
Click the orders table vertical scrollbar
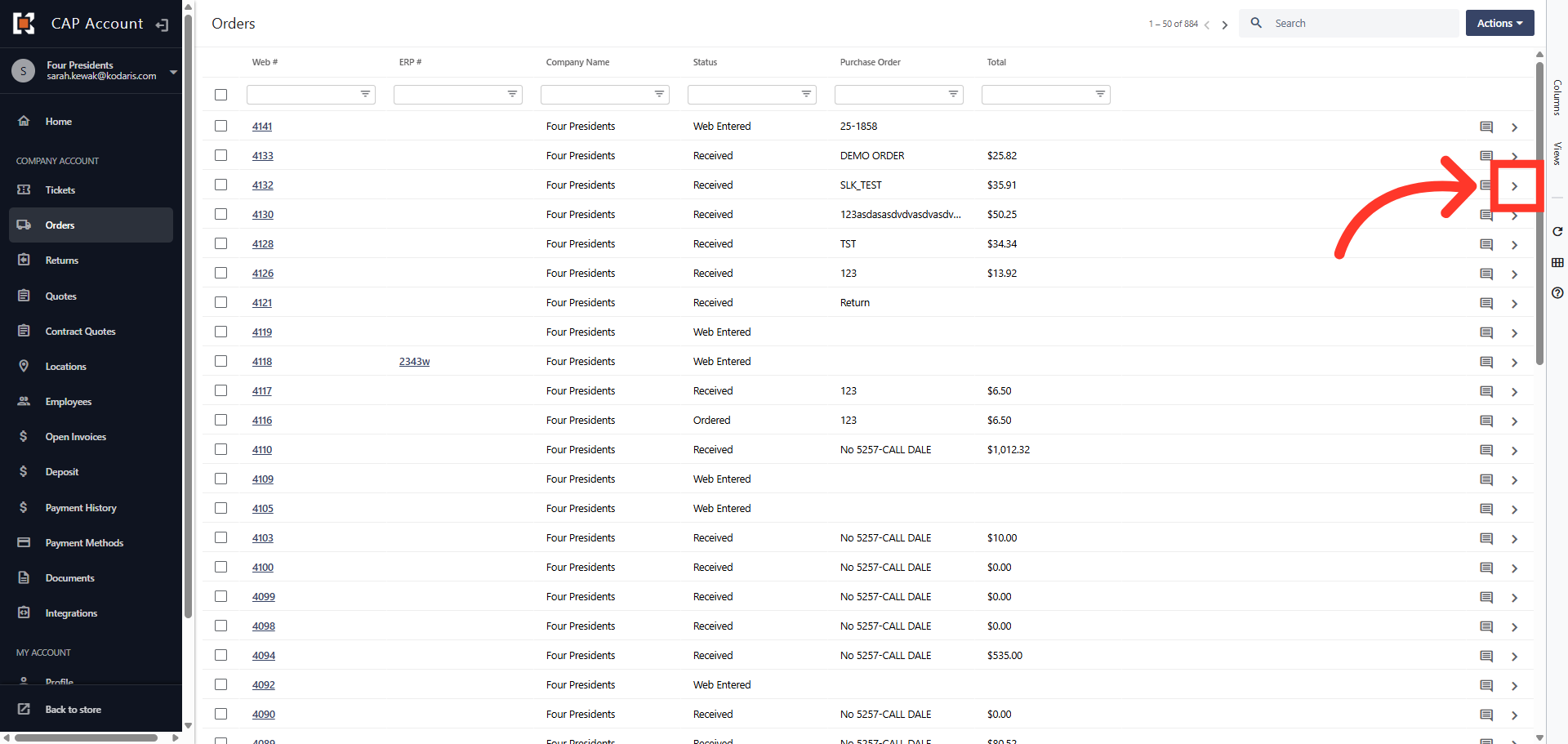[x=1539, y=212]
